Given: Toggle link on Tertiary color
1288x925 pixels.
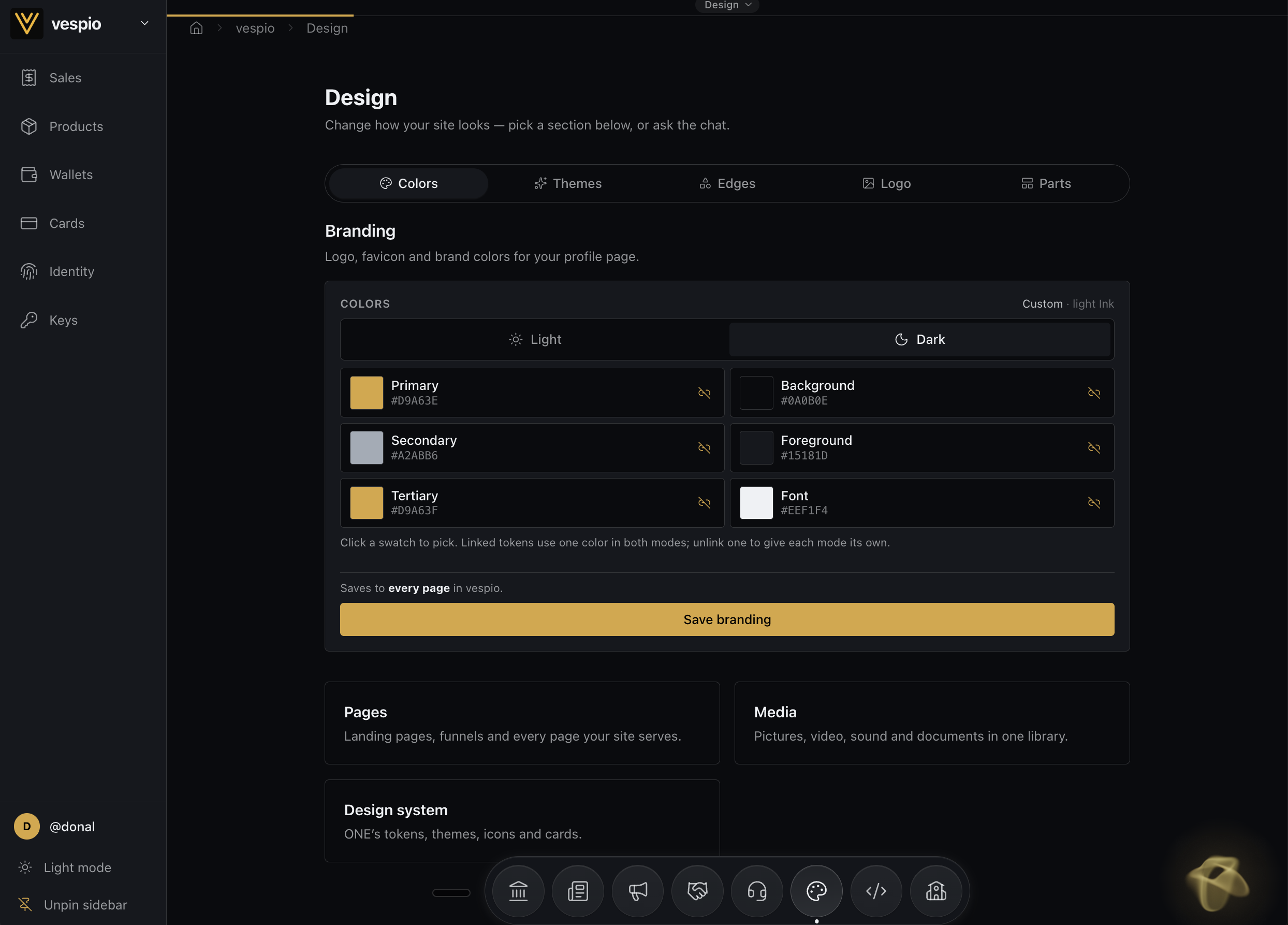Looking at the screenshot, I should (704, 503).
